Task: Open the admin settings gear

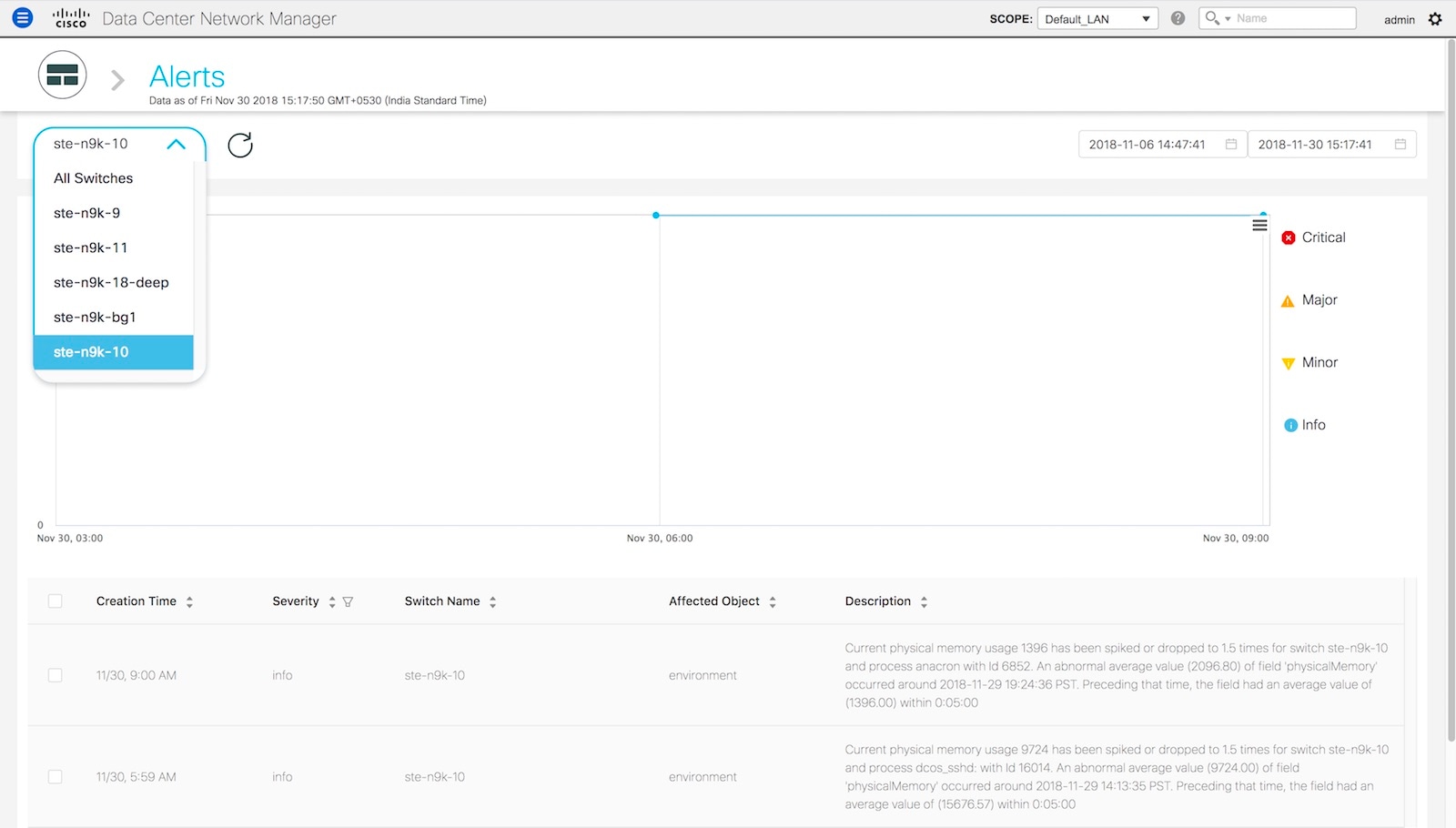Action: pos(1435,19)
